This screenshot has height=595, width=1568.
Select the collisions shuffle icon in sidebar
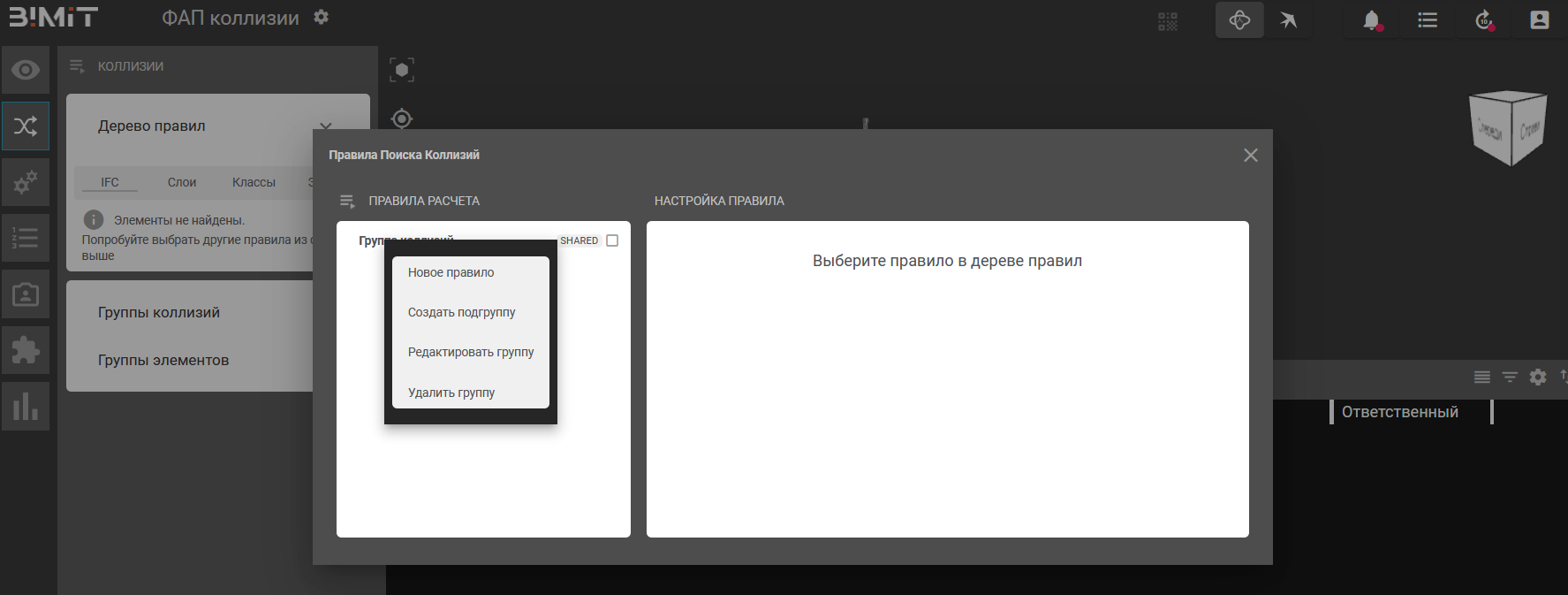click(26, 126)
